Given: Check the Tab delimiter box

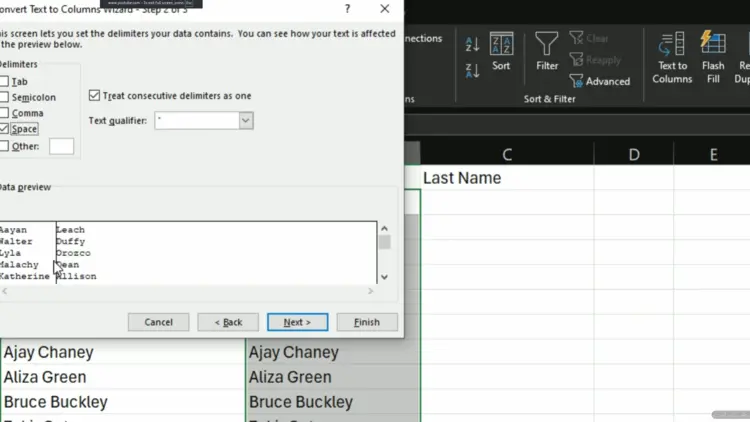Looking at the screenshot, I should pos(4,81).
